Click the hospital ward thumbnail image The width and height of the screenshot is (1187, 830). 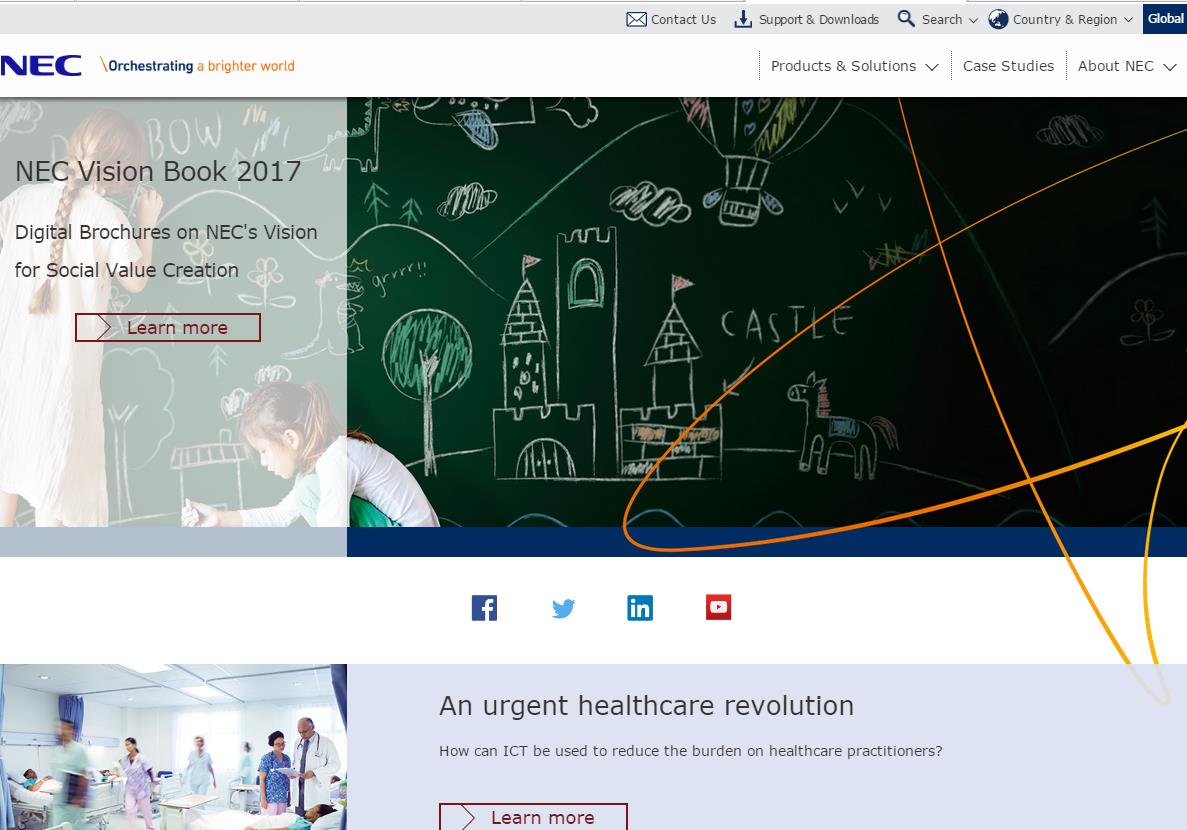pos(173,747)
